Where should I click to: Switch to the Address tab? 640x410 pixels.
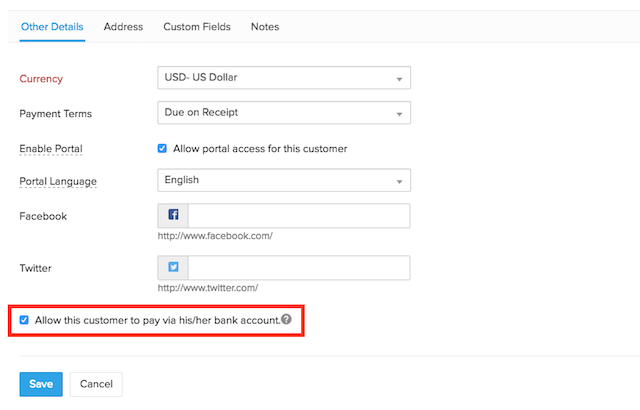pos(123,26)
